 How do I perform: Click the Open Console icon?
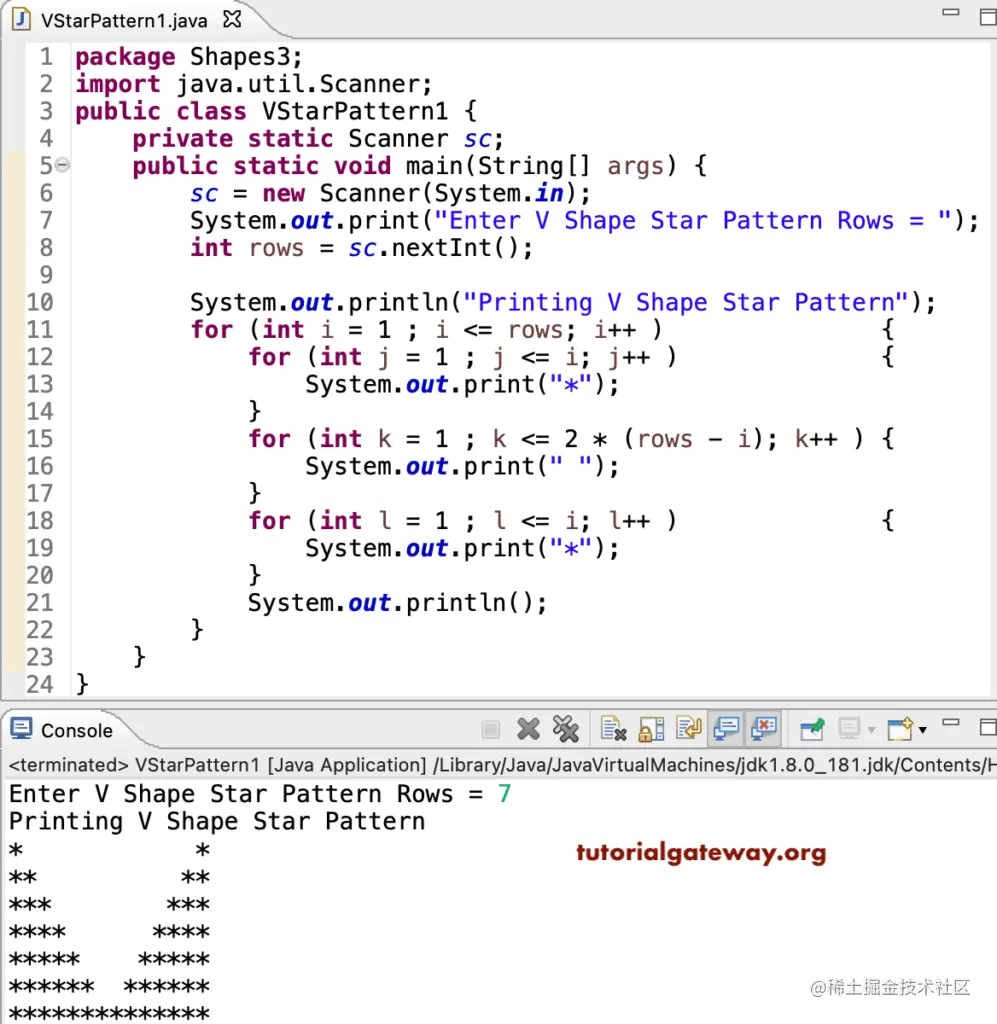click(x=900, y=729)
